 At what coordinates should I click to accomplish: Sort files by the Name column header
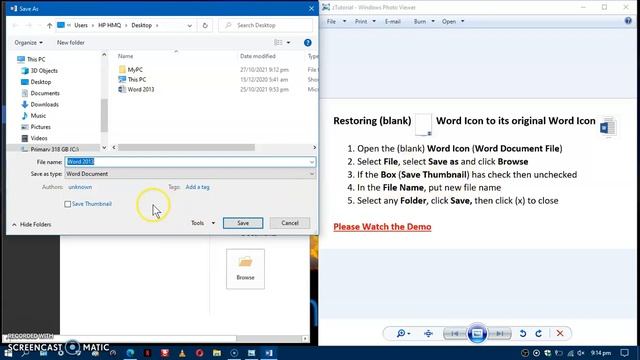pyautogui.click(x=125, y=56)
